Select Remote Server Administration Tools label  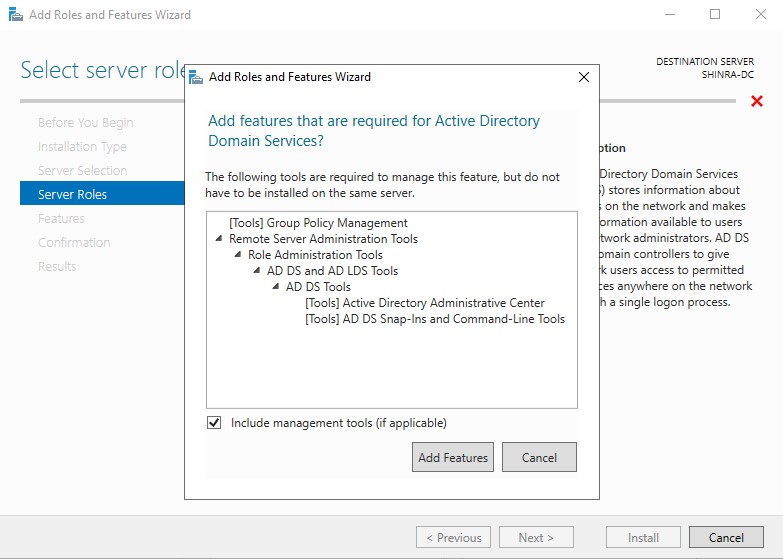(323, 239)
